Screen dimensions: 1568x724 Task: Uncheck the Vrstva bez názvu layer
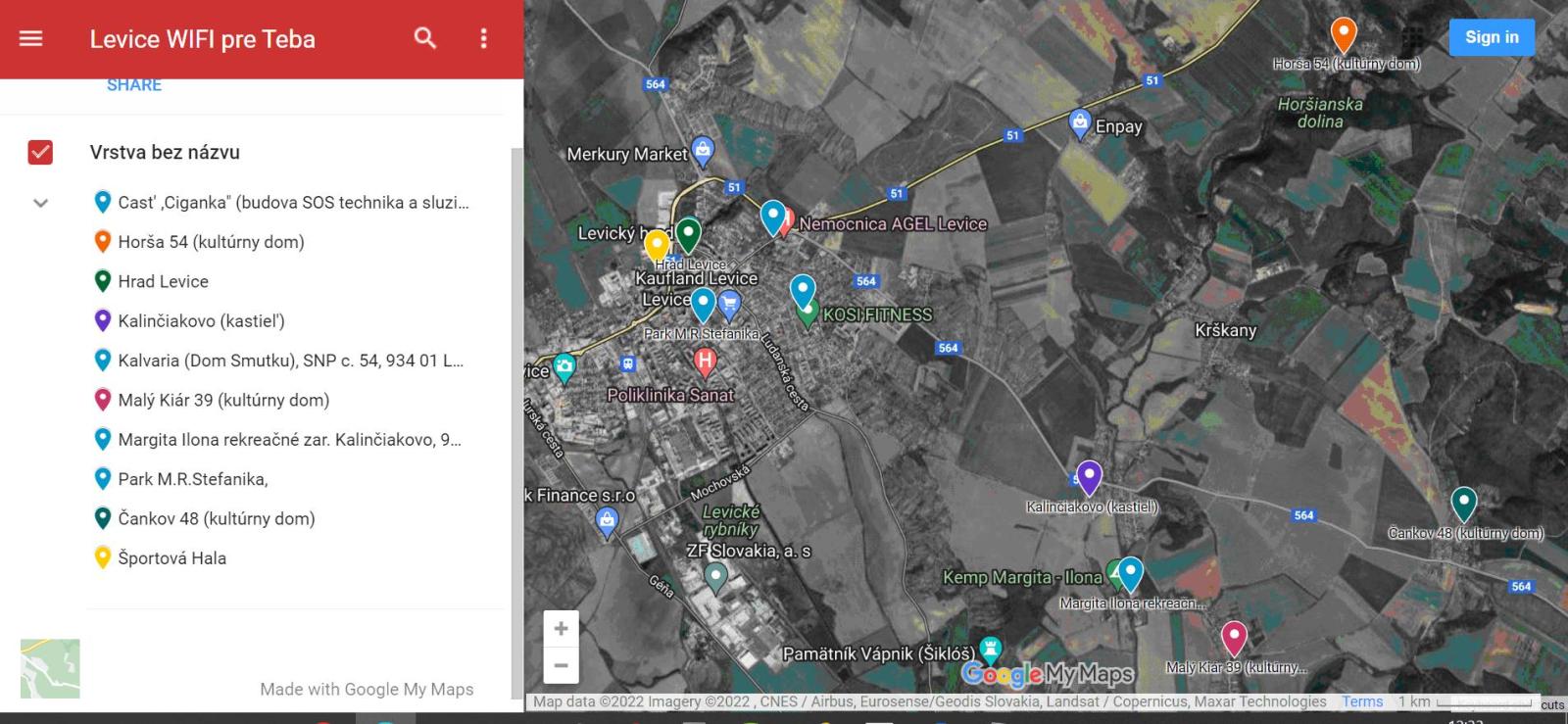pos(40,152)
